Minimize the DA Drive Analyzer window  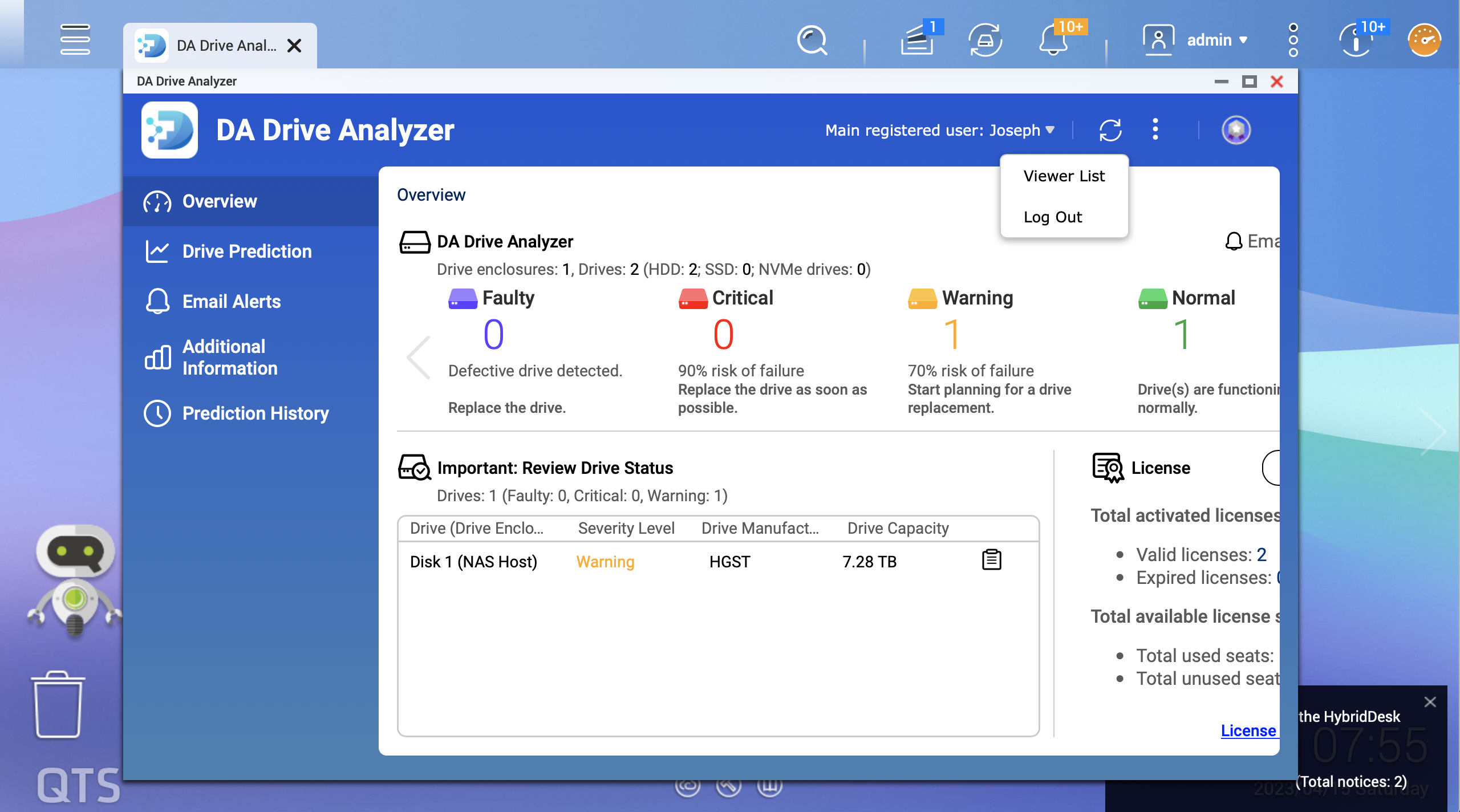(x=1222, y=82)
